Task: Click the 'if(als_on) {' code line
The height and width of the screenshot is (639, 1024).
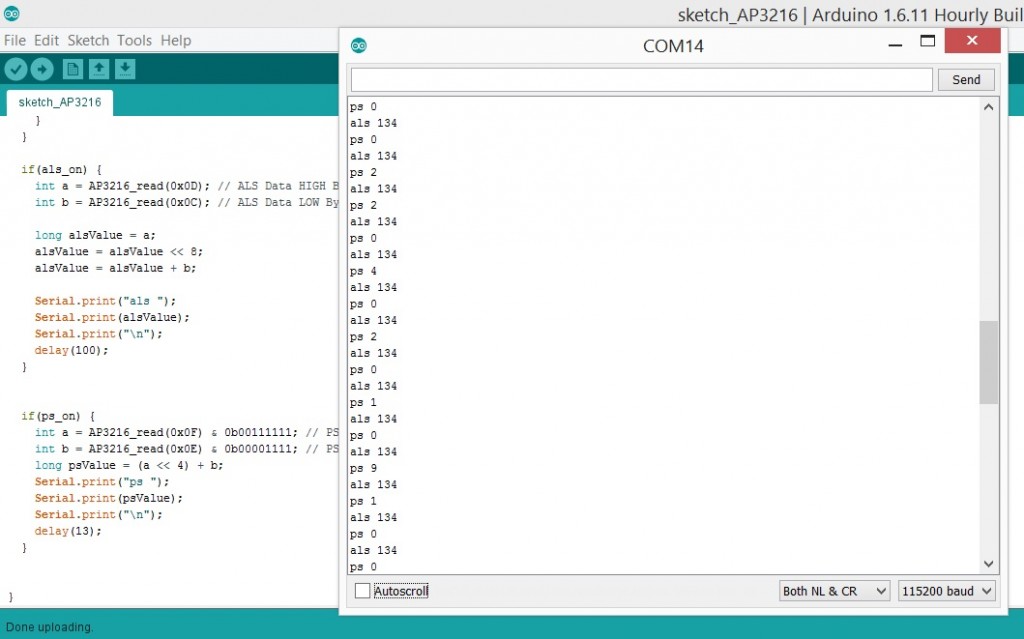Action: (61, 169)
